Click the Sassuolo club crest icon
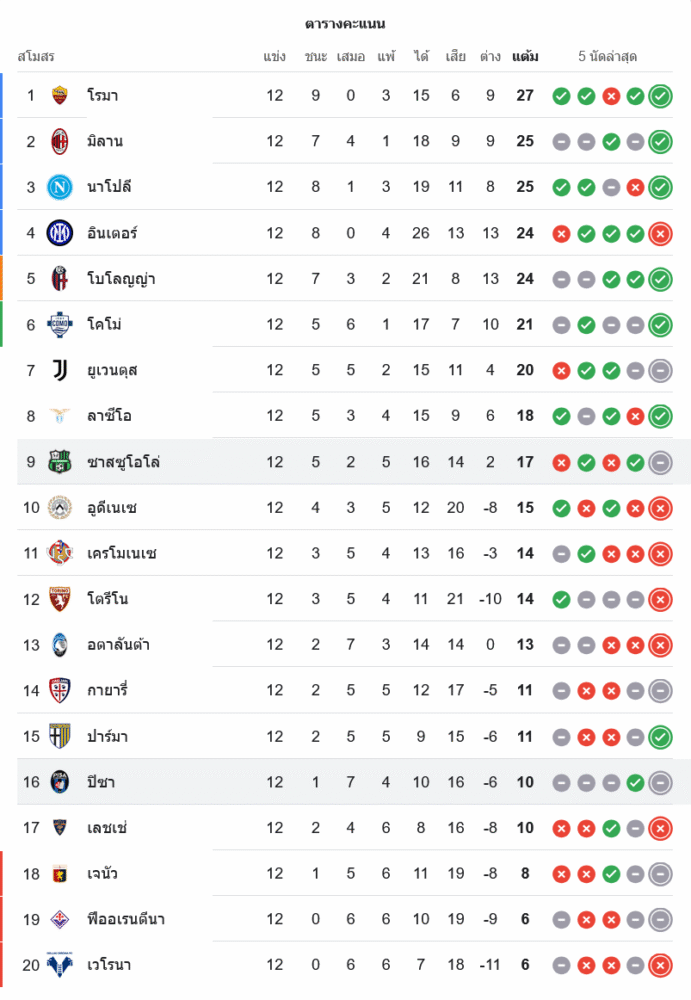This screenshot has width=691, height=1000. [x=60, y=462]
